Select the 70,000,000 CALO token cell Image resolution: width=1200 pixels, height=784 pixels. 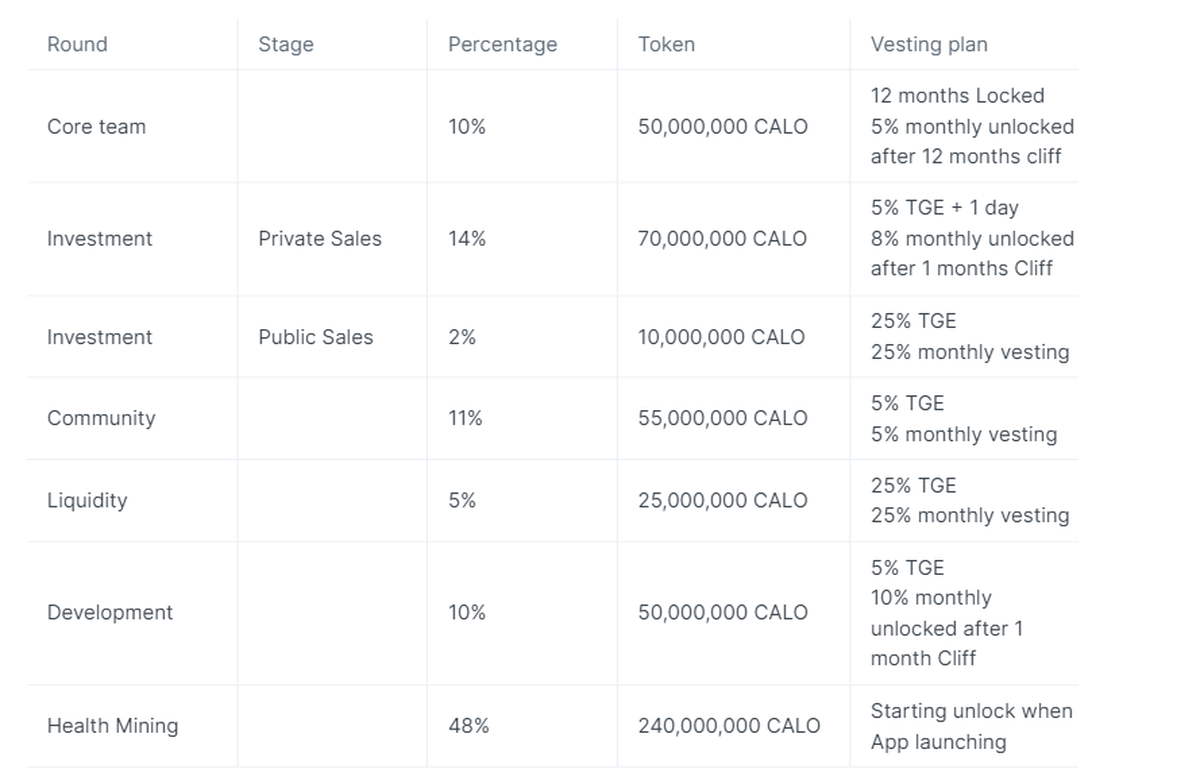[x=722, y=239]
